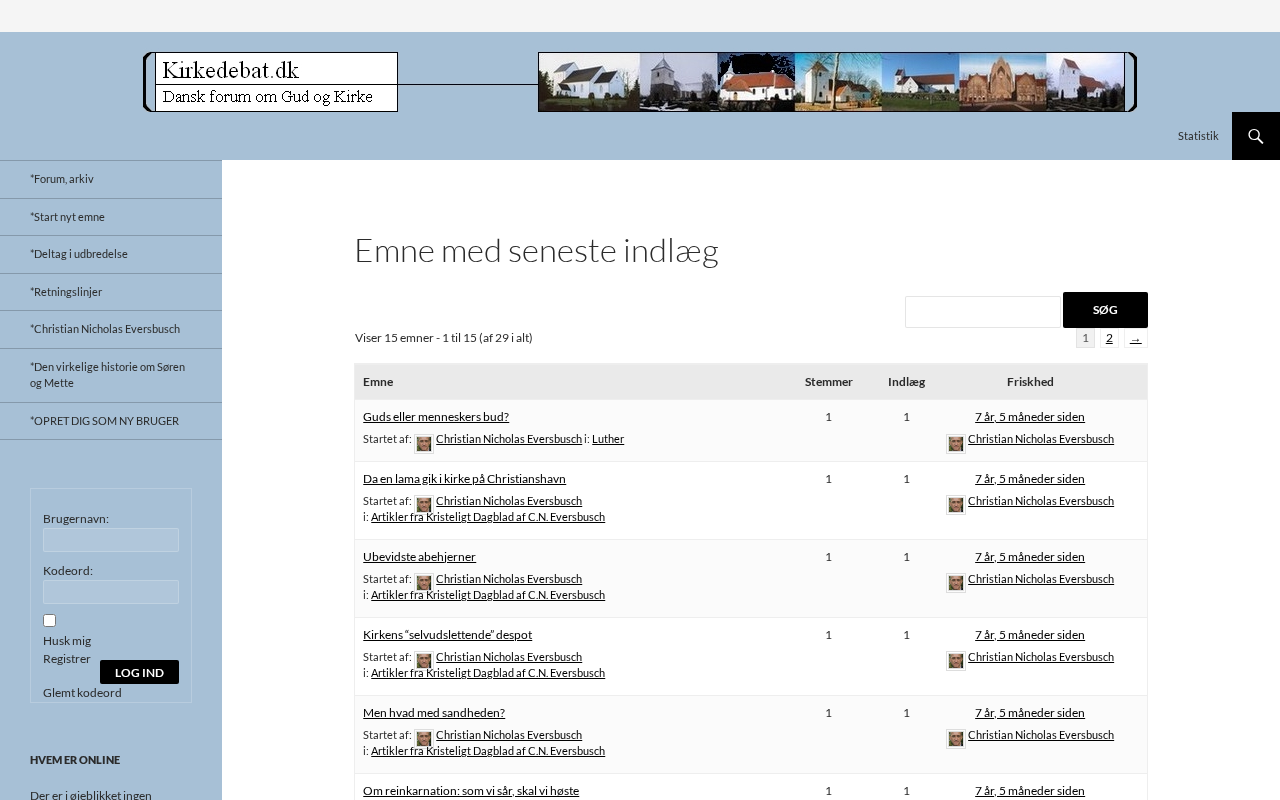
Task: Click freshness date link for Guds eller menneskers bud
Action: 1030,417
